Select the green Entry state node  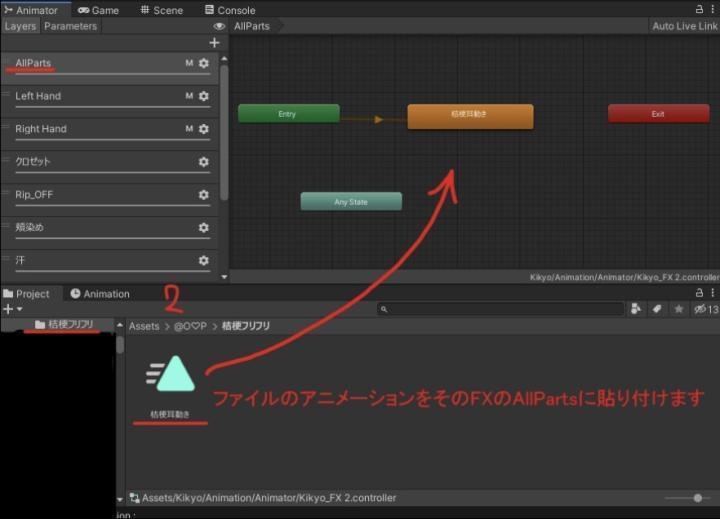(289, 113)
